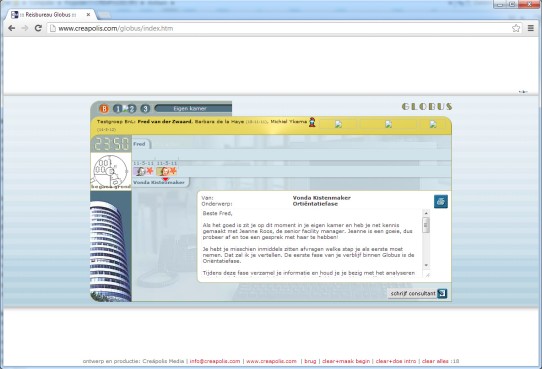Bookmark page with the star icon
Image resolution: width=542 pixels, height=369 pixels.
pos(516,28)
